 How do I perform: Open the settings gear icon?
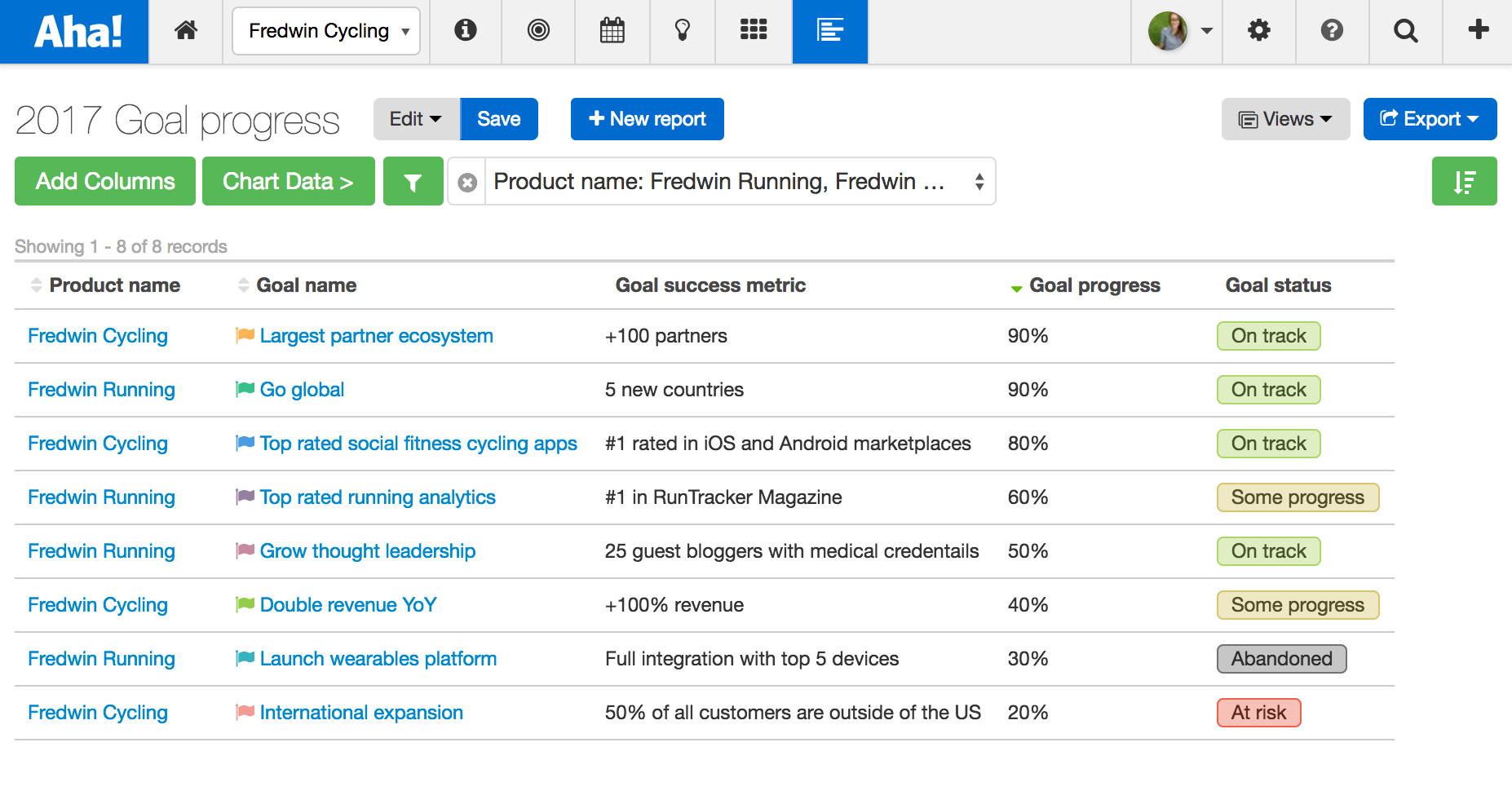1259,31
